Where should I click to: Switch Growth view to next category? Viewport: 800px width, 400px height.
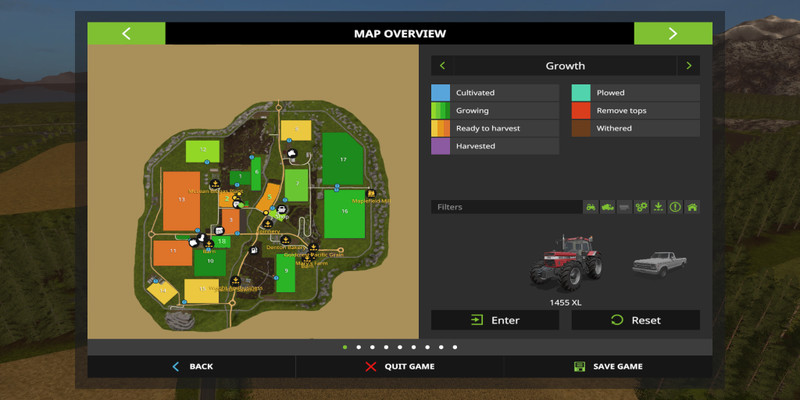pos(687,66)
